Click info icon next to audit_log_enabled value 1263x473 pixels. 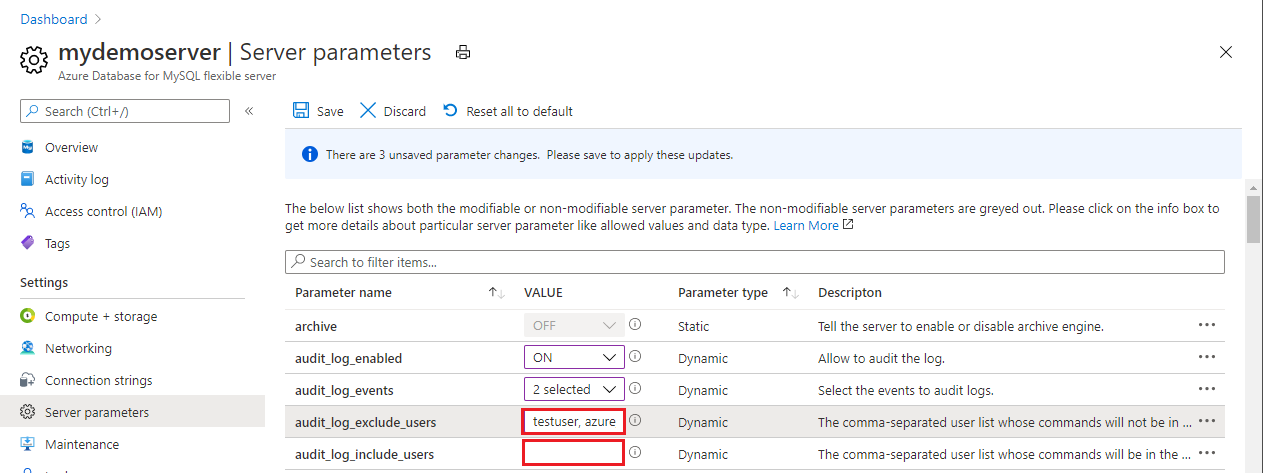point(635,357)
